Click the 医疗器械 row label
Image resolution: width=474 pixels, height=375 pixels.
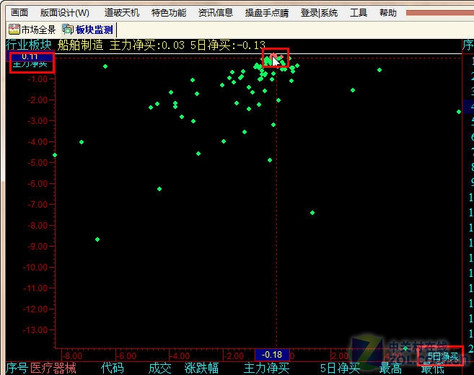click(53, 368)
